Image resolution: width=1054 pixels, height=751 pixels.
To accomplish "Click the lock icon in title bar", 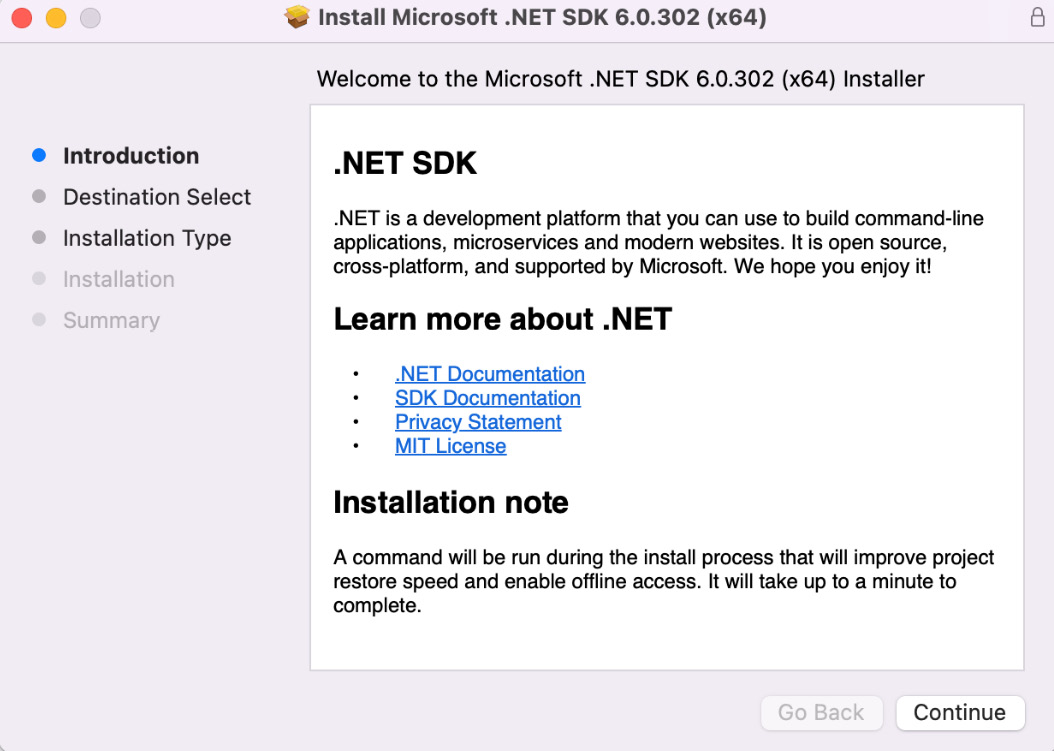I will pyautogui.click(x=1037, y=17).
